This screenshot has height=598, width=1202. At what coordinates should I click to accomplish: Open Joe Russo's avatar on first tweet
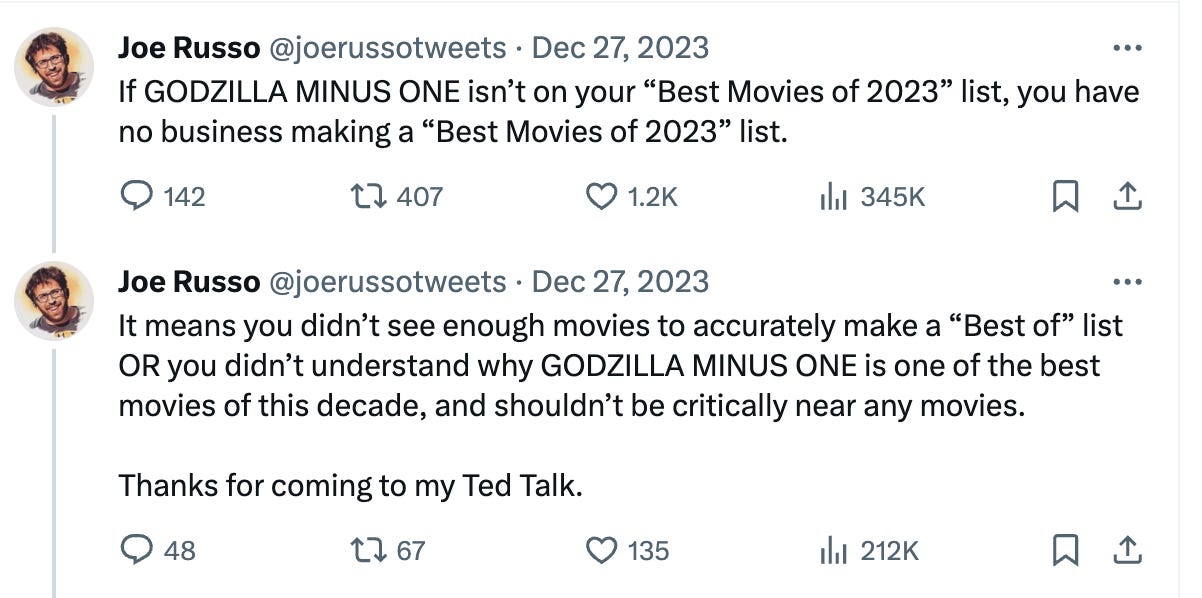54,67
